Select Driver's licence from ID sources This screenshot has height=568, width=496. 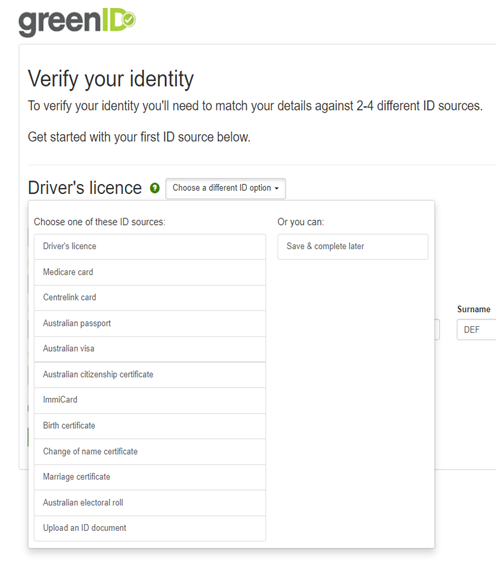point(150,246)
